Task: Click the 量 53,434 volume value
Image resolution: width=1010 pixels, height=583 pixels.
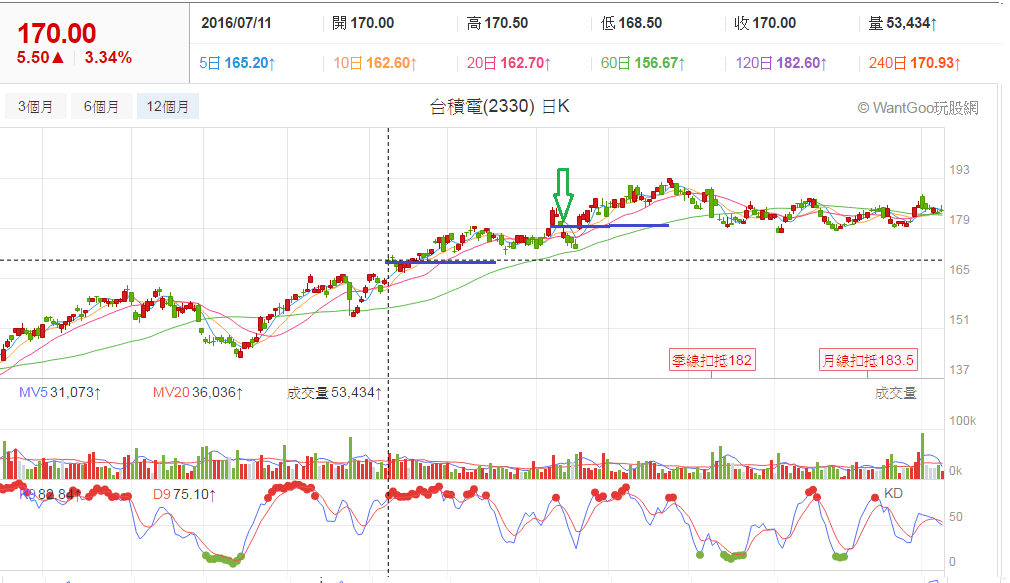Action: tap(902, 23)
